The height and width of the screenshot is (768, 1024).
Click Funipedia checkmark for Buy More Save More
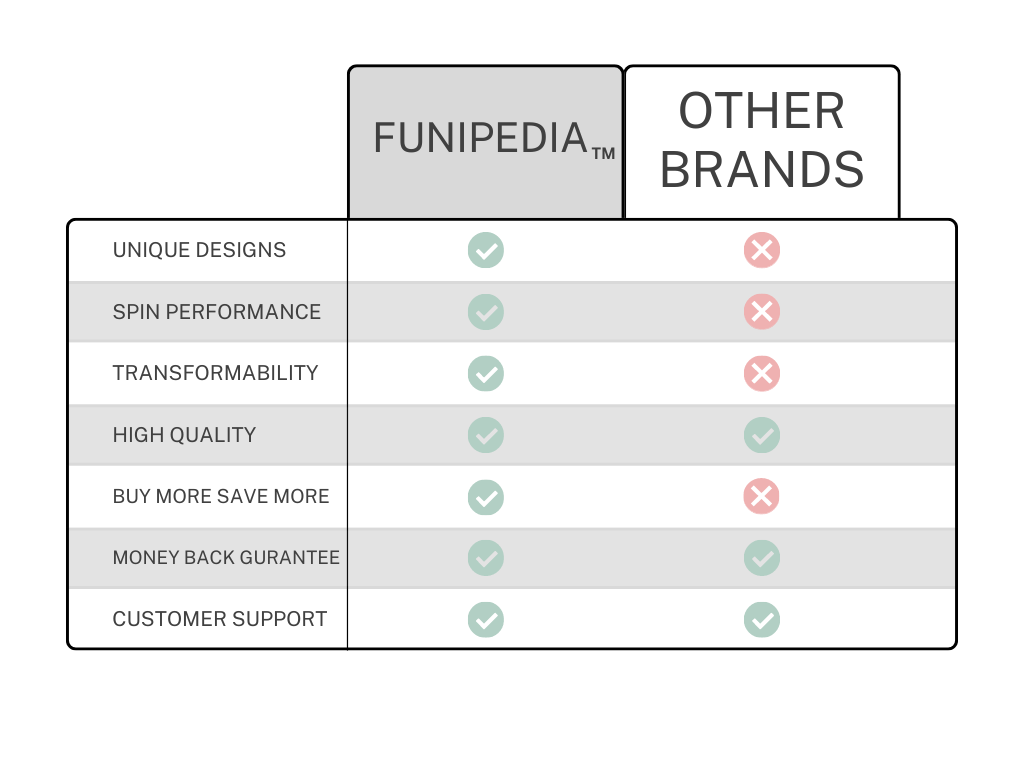[486, 497]
